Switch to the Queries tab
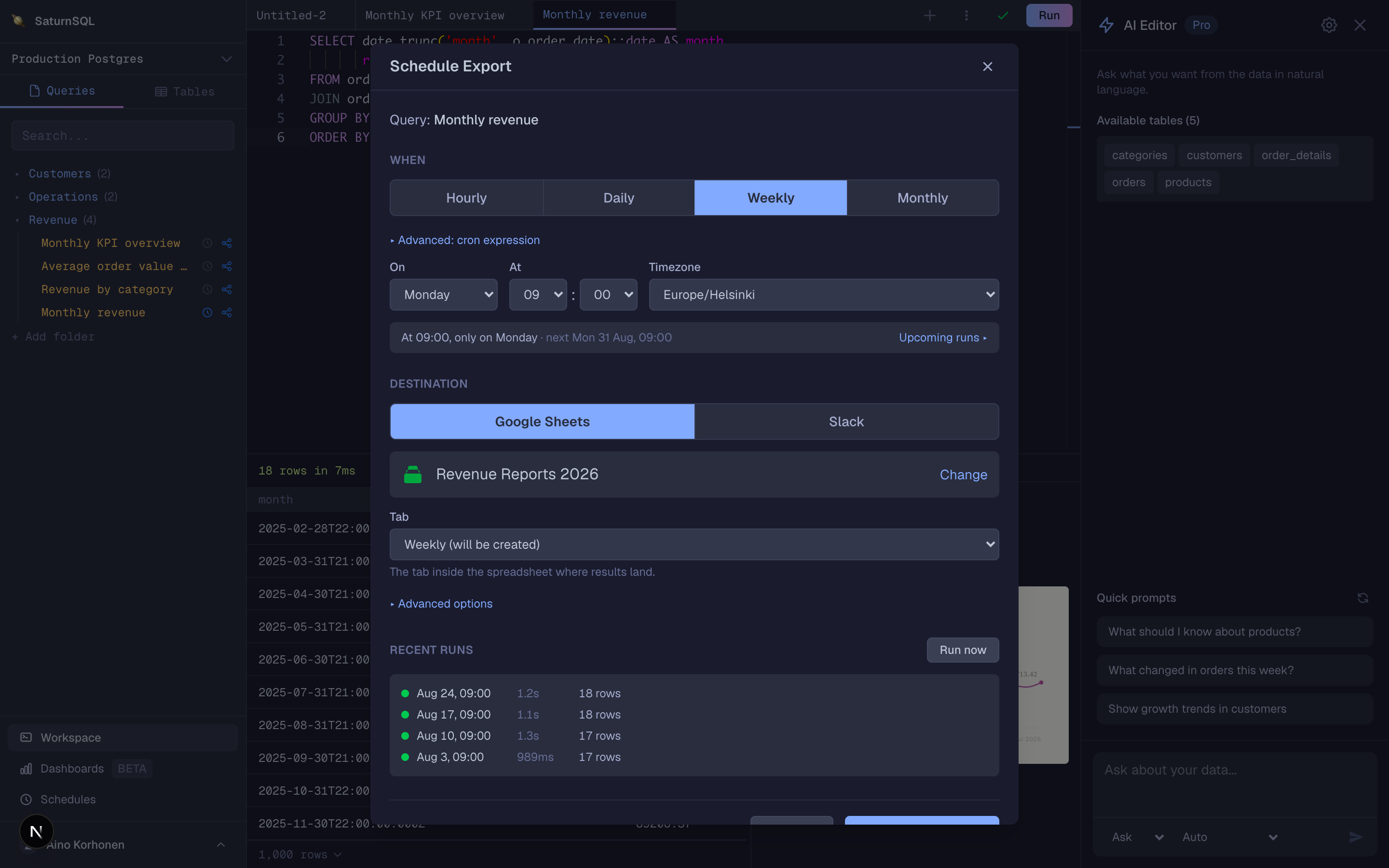This screenshot has width=1389, height=868. (62, 91)
